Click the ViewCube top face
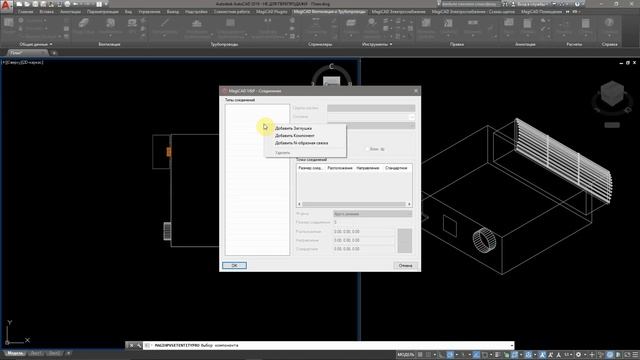 [x=331, y=82]
